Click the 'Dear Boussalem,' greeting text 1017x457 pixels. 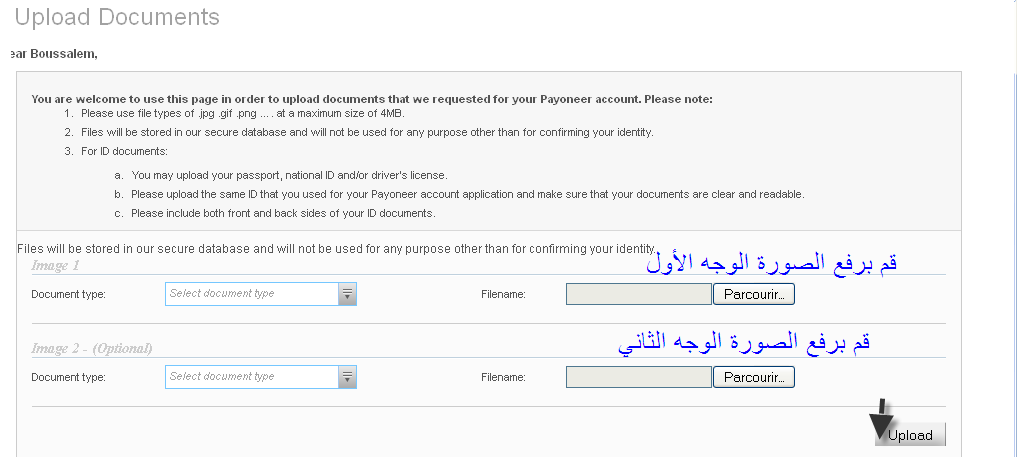52,53
